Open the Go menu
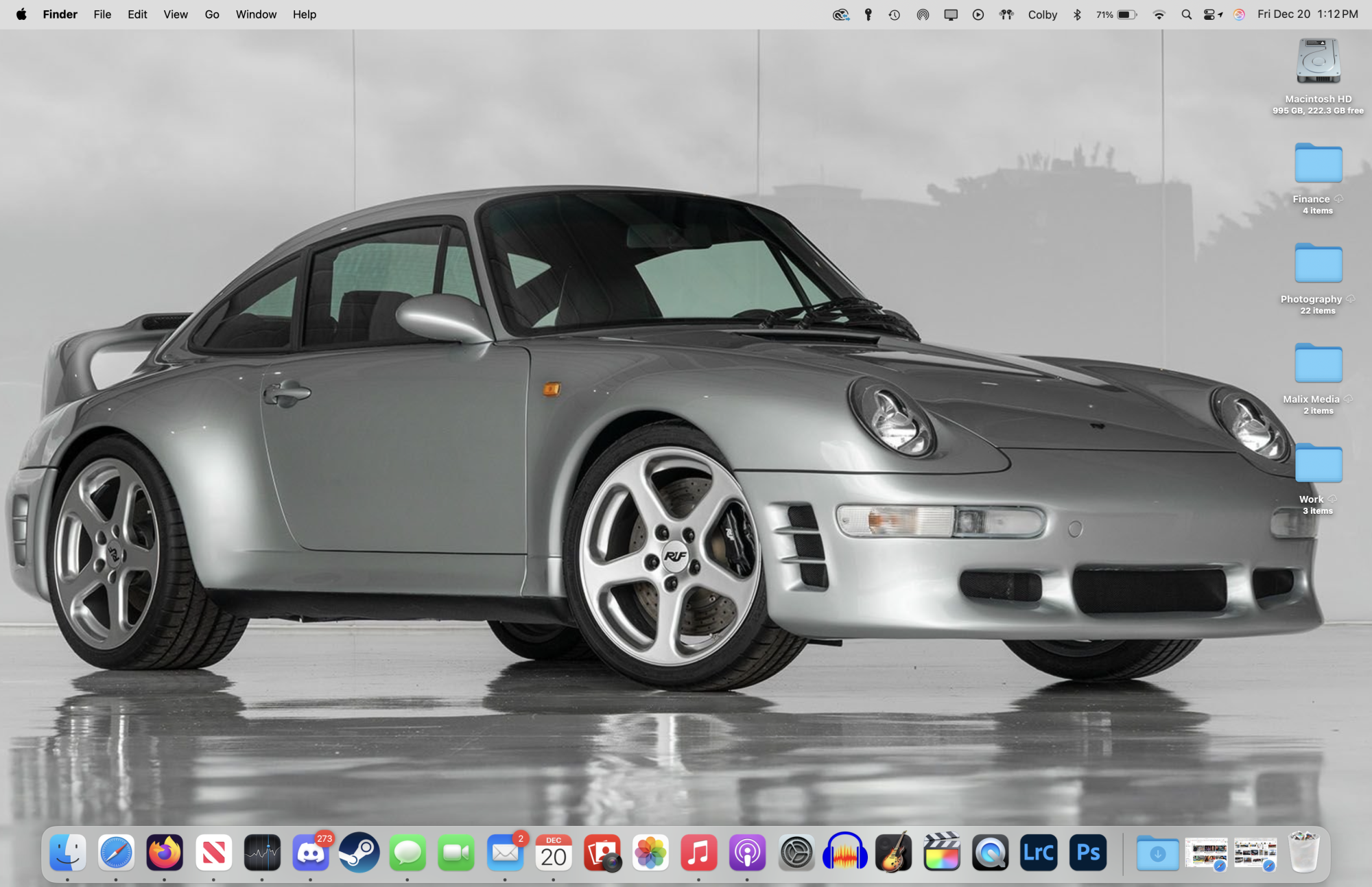Screen dimensions: 1372x887 (x=212, y=14)
